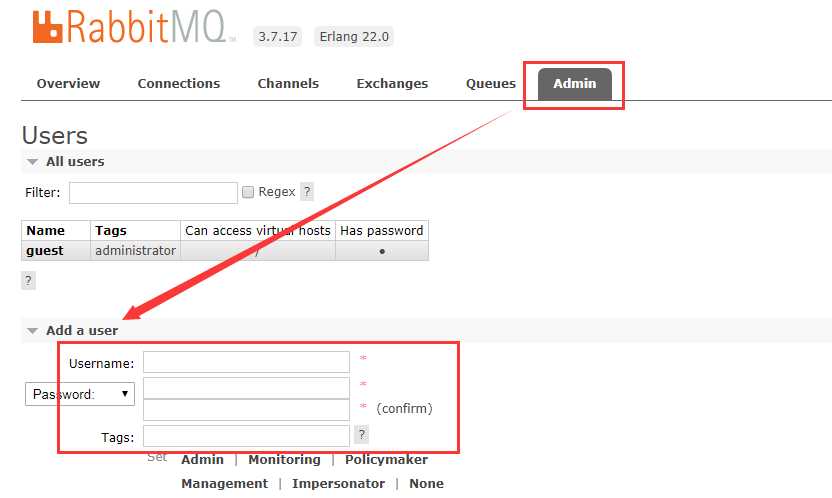The height and width of the screenshot is (498, 832).
Task: Focus the Tags input field
Action: pyautogui.click(x=246, y=436)
